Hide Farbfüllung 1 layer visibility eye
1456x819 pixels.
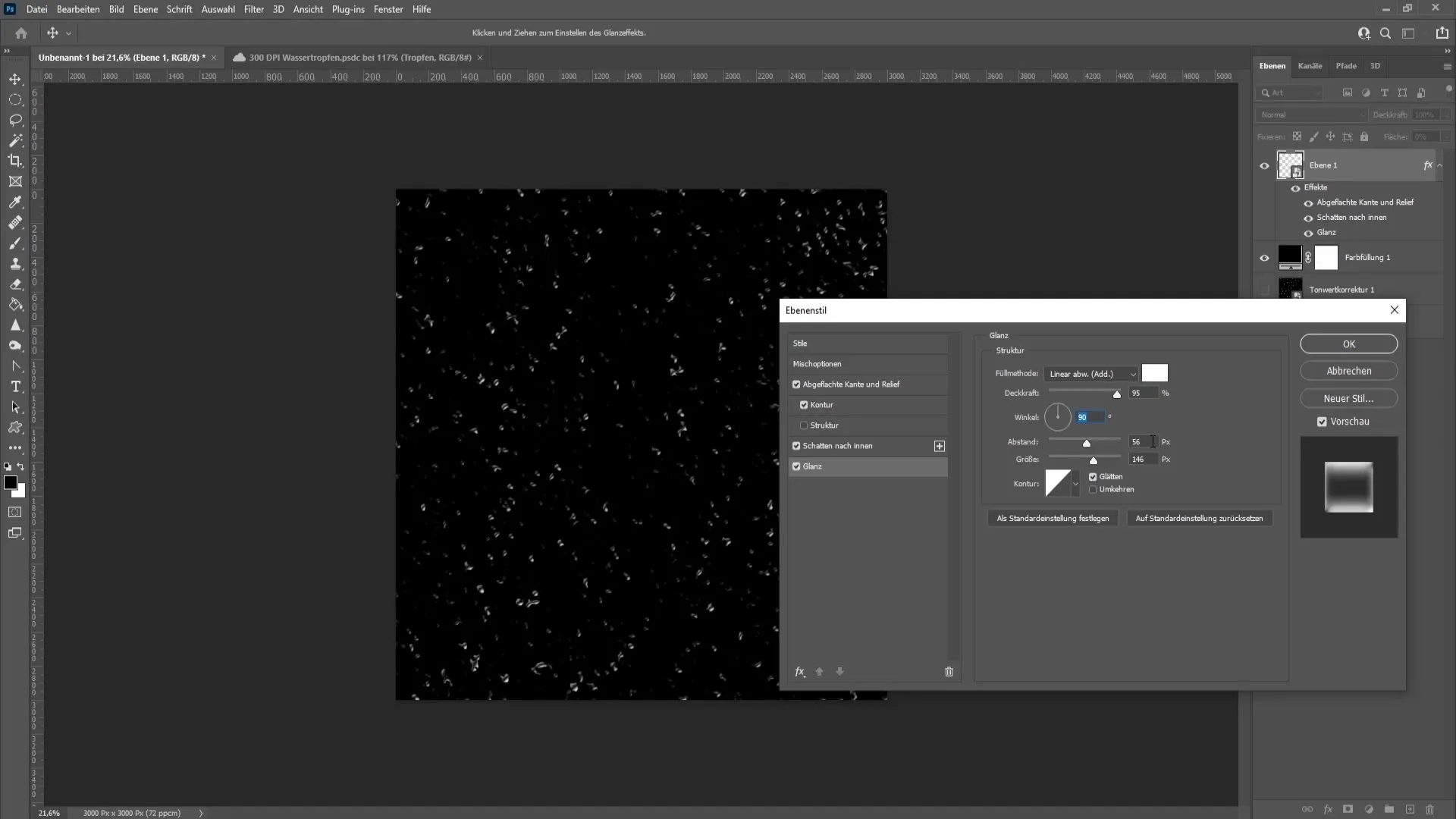1264,258
